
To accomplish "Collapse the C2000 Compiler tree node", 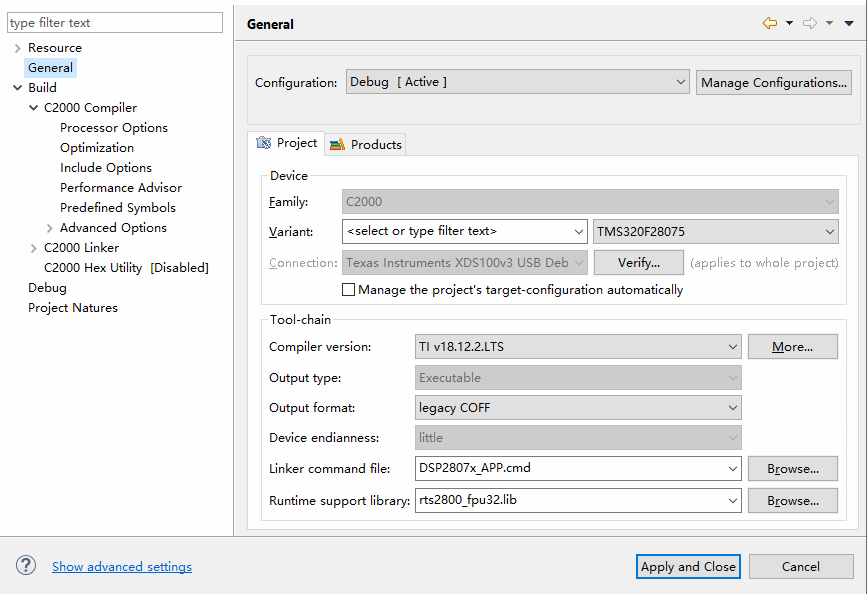I will click(33, 108).
